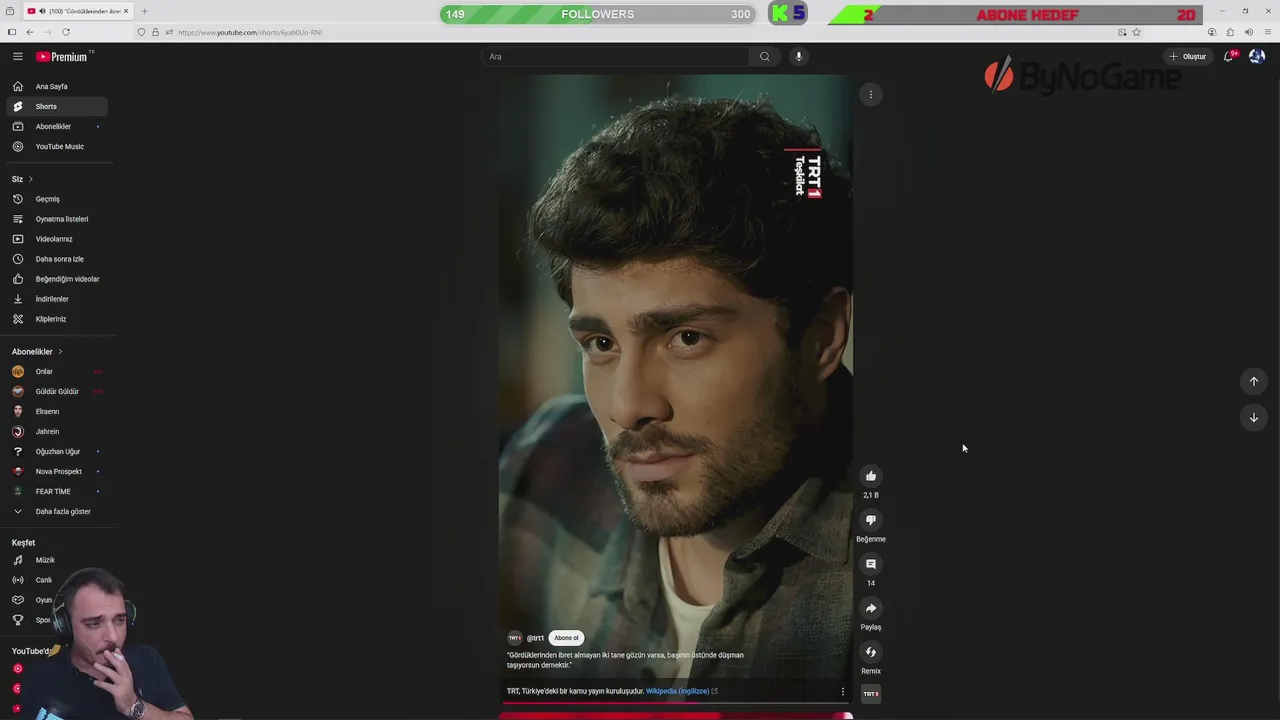The height and width of the screenshot is (720, 1280).
Task: Show site security lock info
Action: point(155,32)
